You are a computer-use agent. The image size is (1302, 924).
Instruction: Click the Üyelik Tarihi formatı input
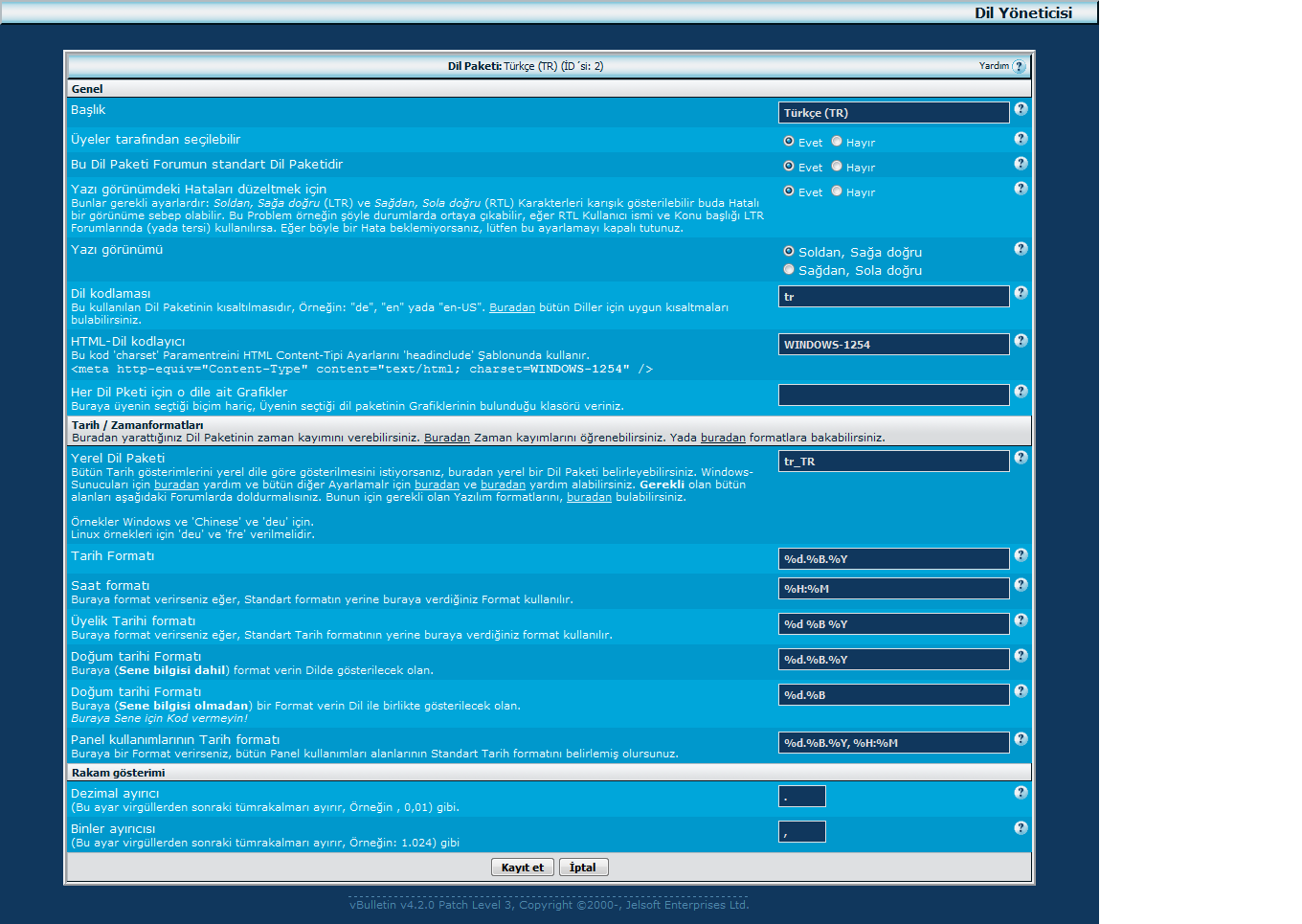click(x=893, y=624)
